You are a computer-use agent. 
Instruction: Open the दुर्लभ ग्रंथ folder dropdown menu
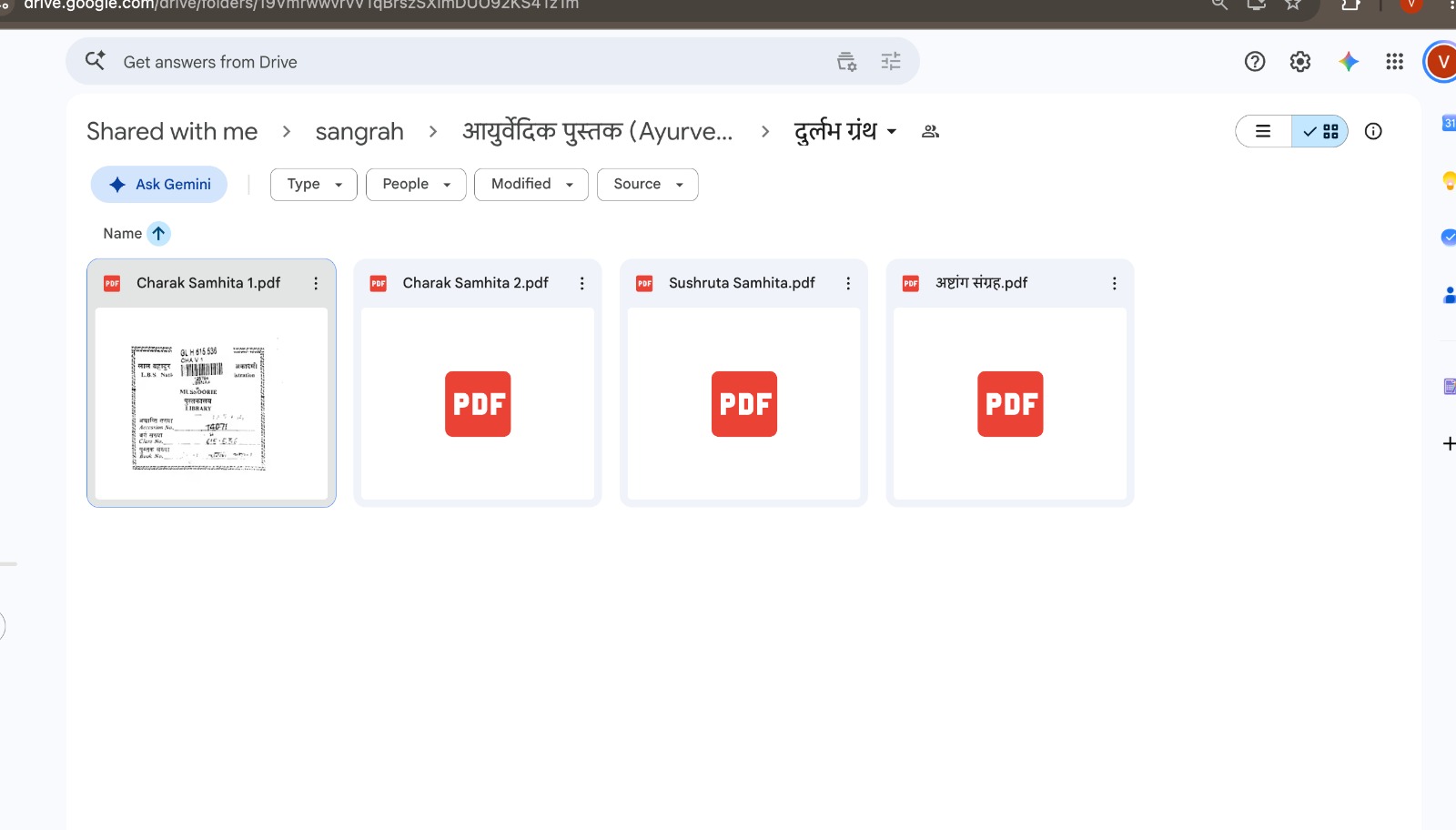[x=845, y=131]
